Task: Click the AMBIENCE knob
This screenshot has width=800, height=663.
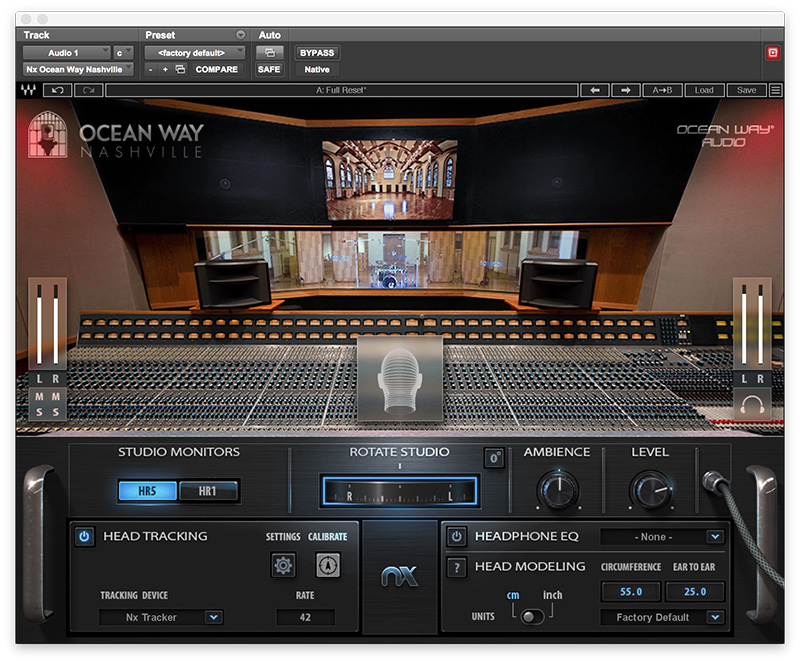Action: click(x=558, y=490)
